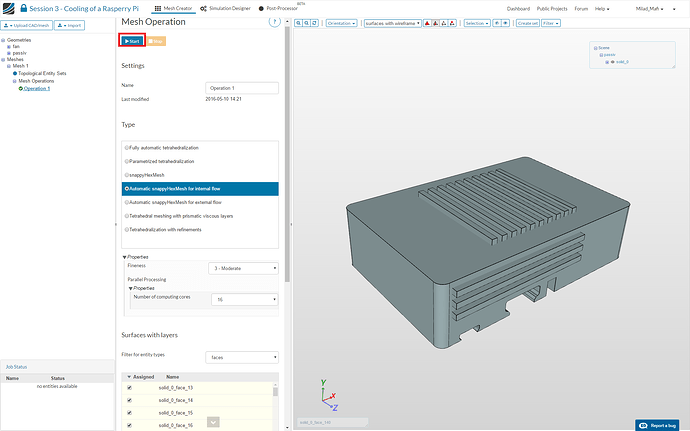Click the lock icon beside the project title
The image size is (690, 431).
tap(24, 7)
